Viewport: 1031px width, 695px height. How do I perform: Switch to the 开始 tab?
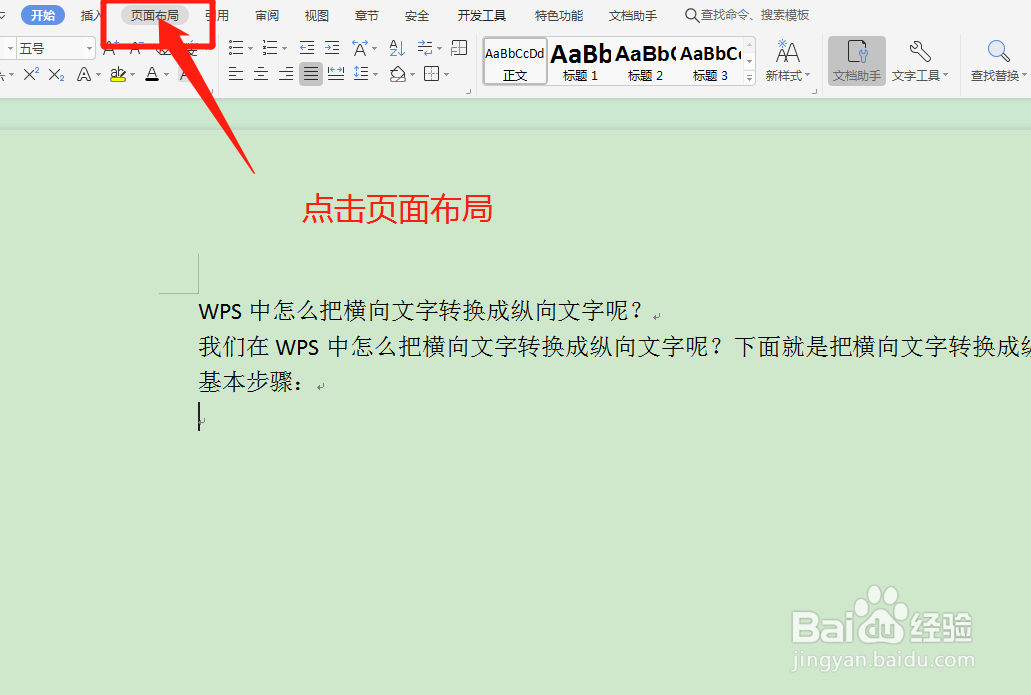tap(43, 15)
